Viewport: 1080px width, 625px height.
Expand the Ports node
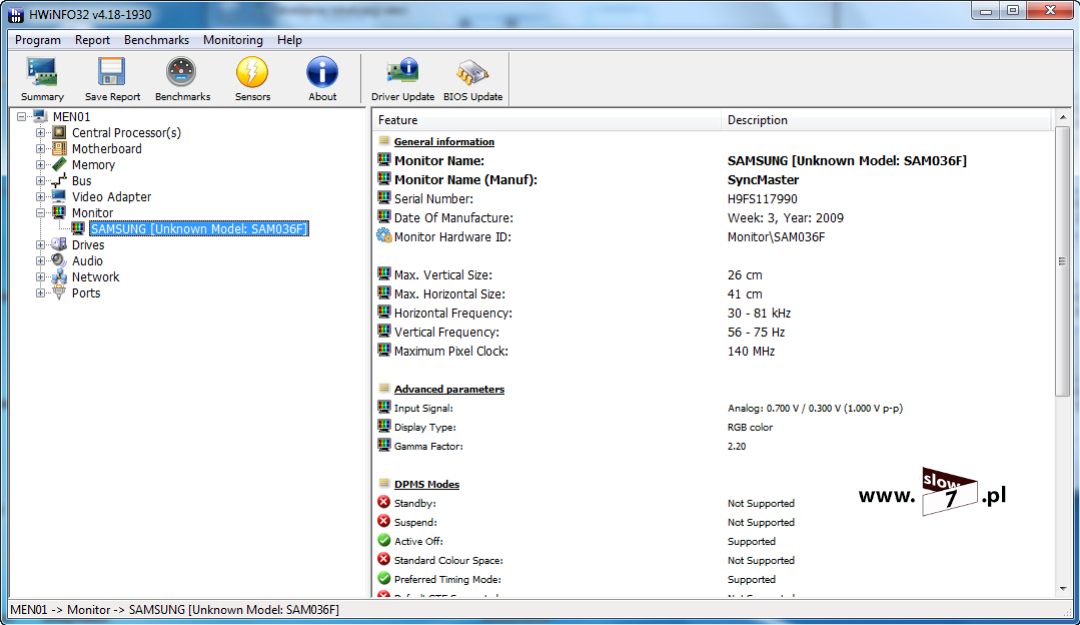(x=41, y=293)
